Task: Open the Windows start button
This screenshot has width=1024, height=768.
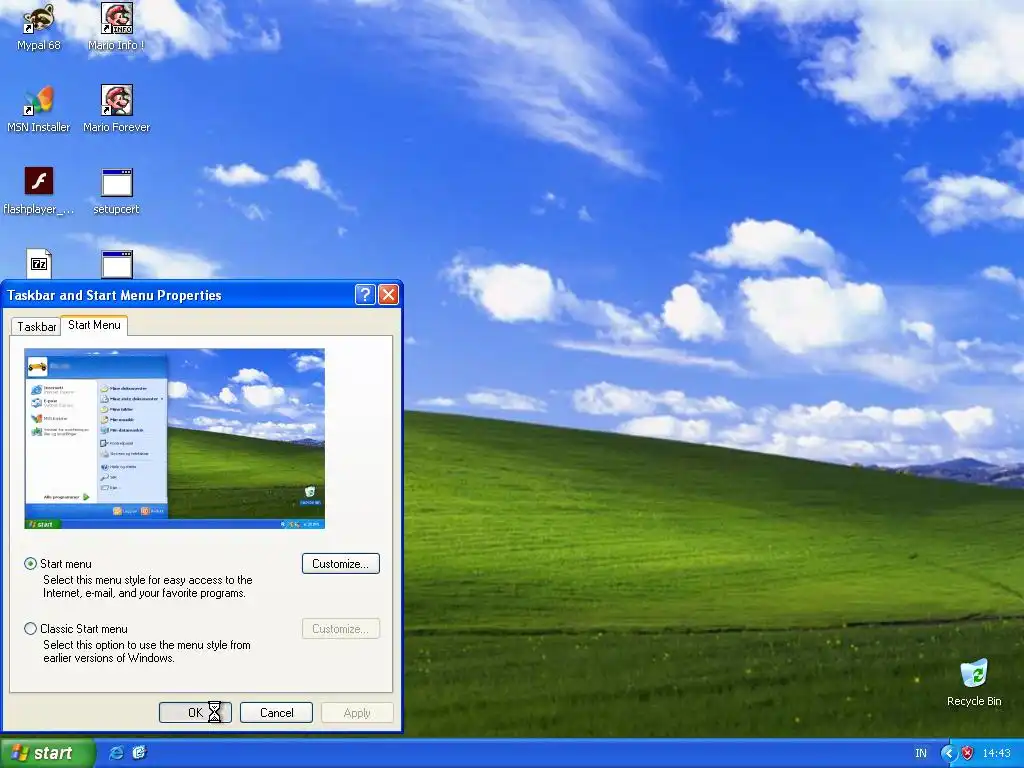Action: (x=48, y=753)
